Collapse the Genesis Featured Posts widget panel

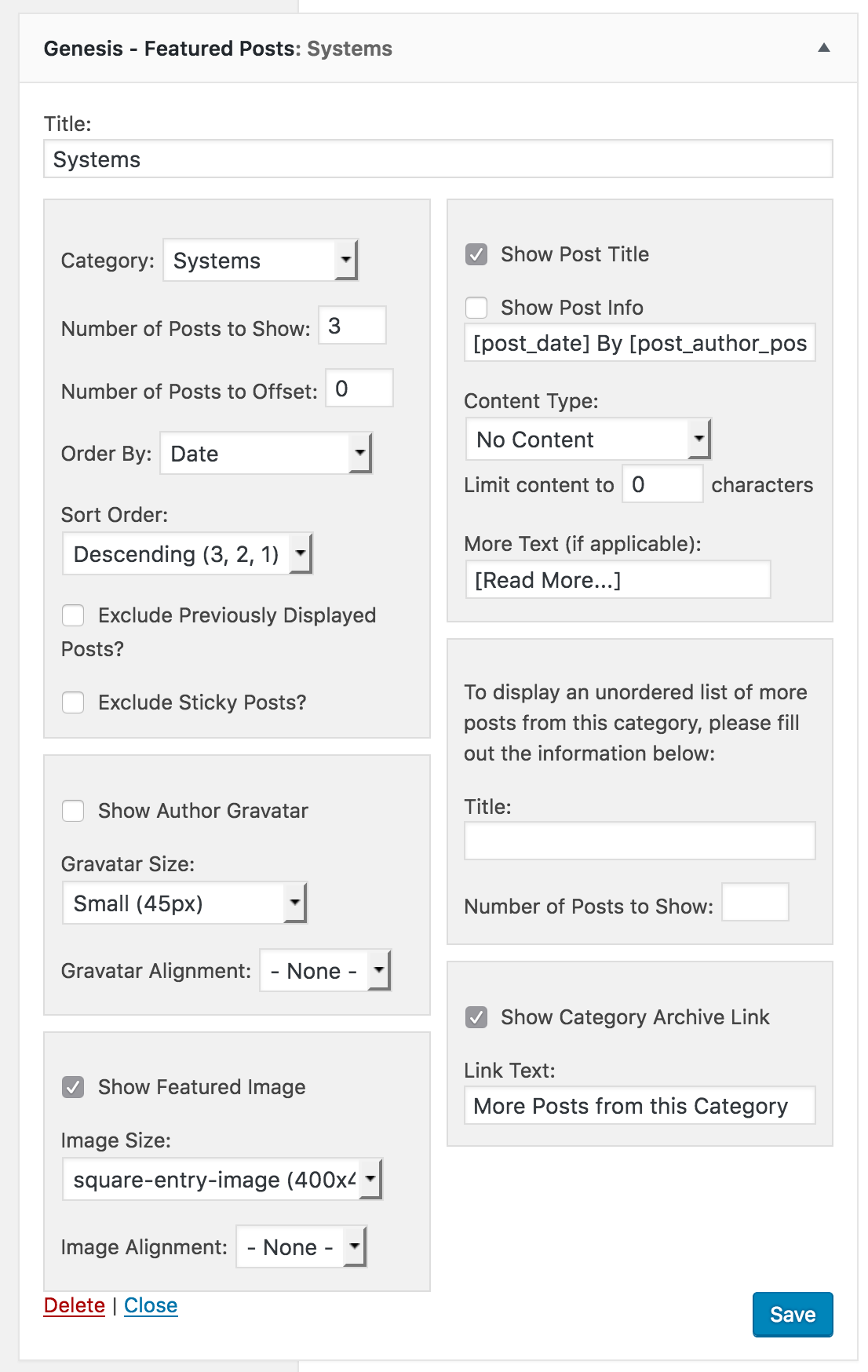(x=823, y=48)
